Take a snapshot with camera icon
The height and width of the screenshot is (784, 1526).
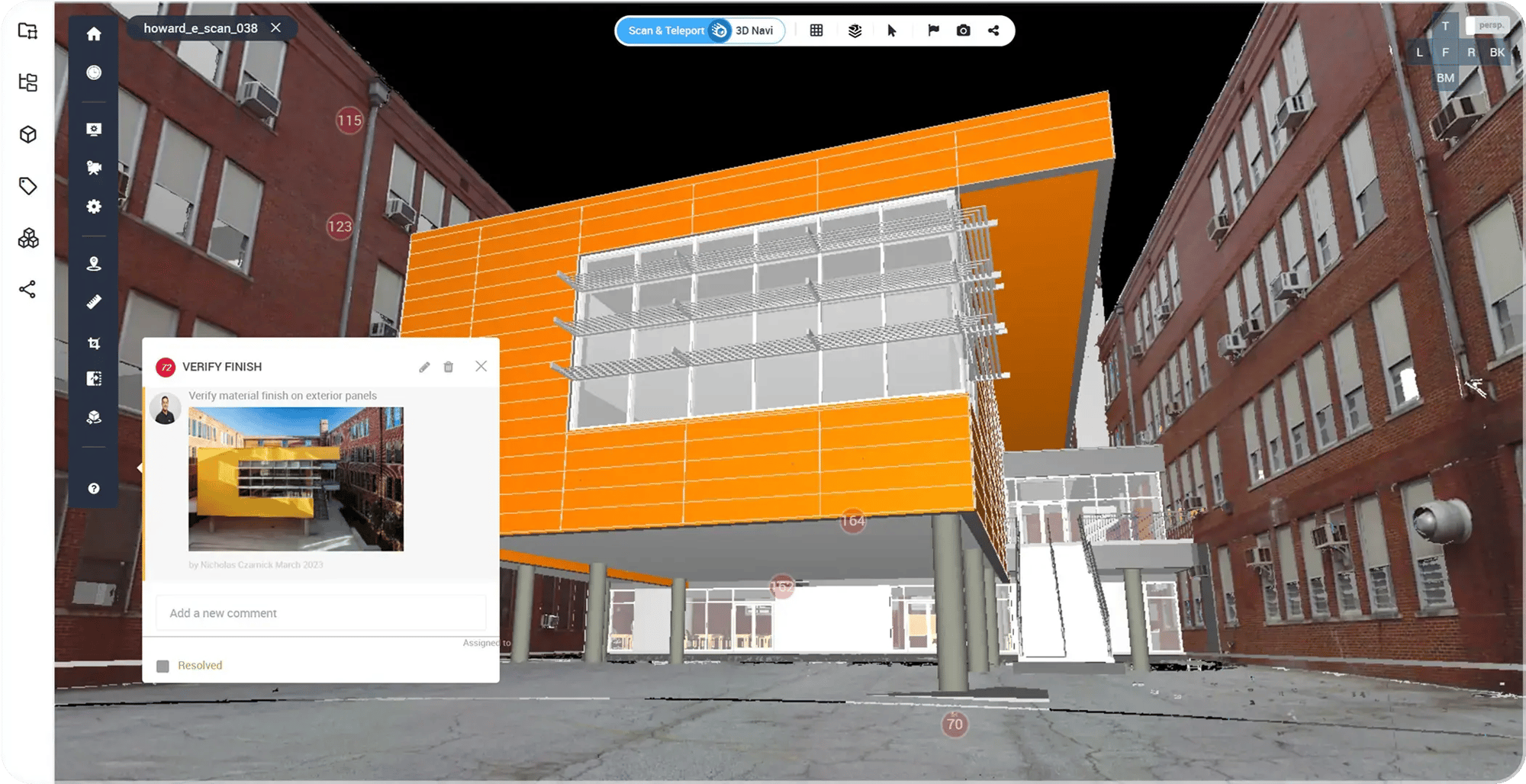point(963,31)
